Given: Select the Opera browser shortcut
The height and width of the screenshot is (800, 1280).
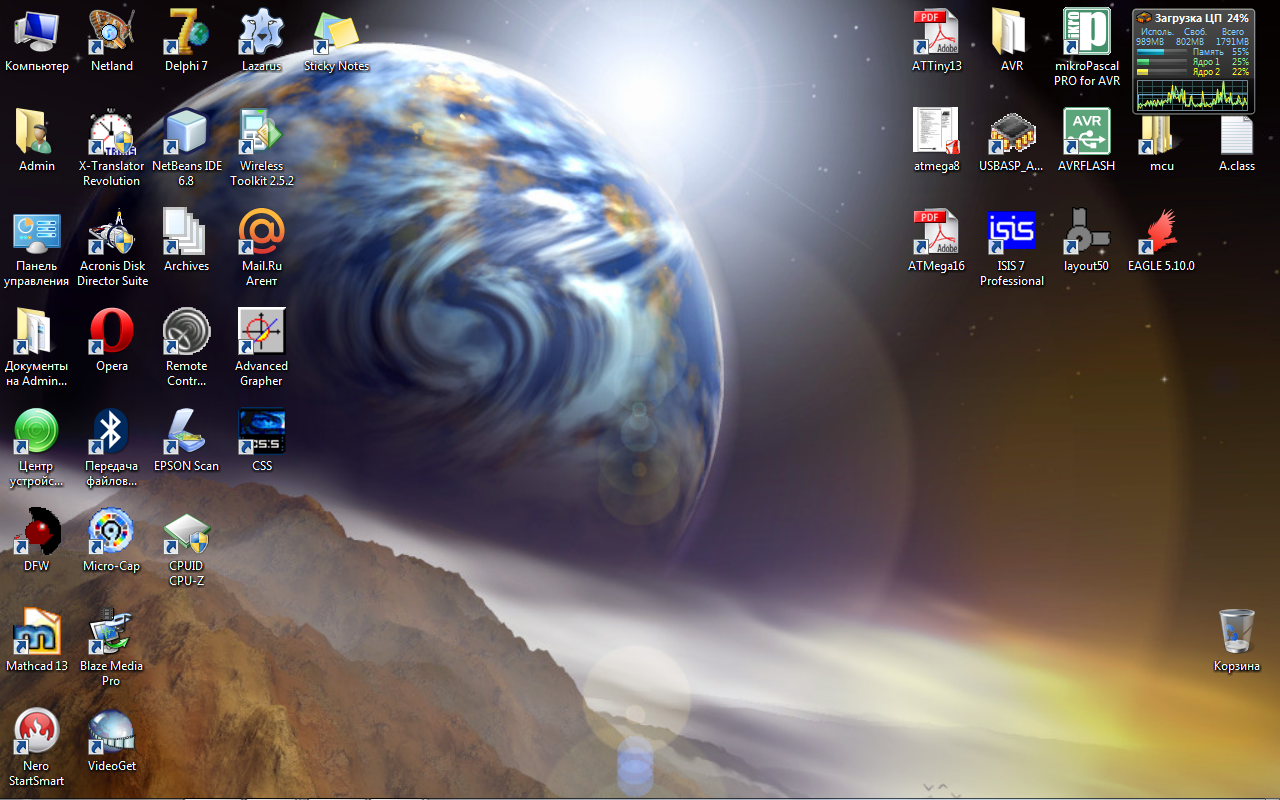Looking at the screenshot, I should pos(111,333).
